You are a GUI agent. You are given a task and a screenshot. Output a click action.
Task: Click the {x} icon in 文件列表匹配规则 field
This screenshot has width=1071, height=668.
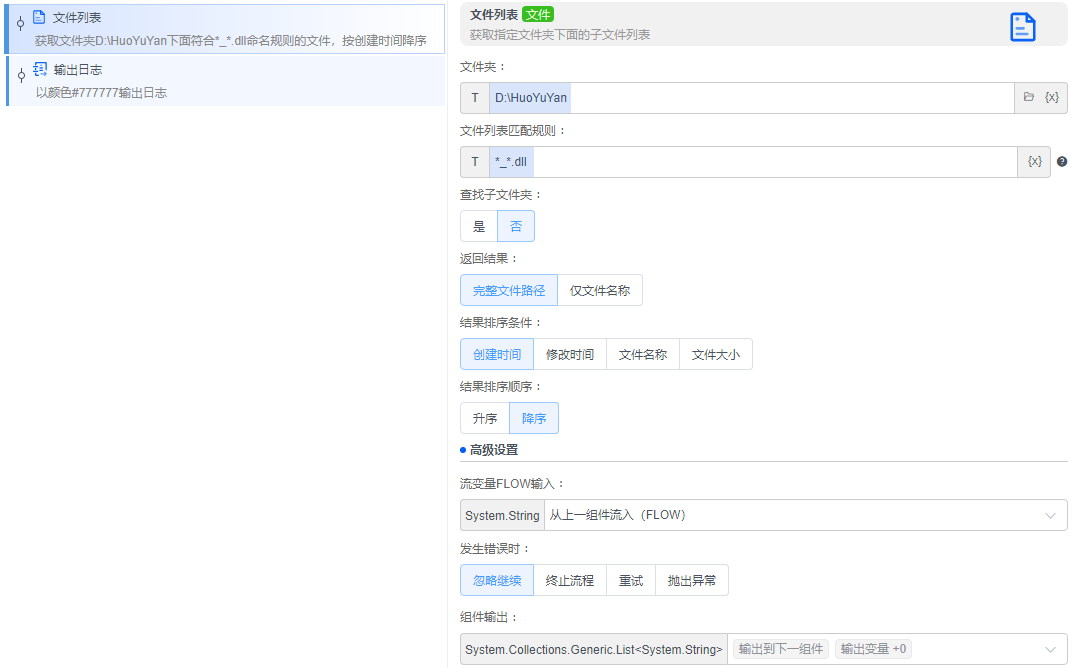pos(1033,161)
